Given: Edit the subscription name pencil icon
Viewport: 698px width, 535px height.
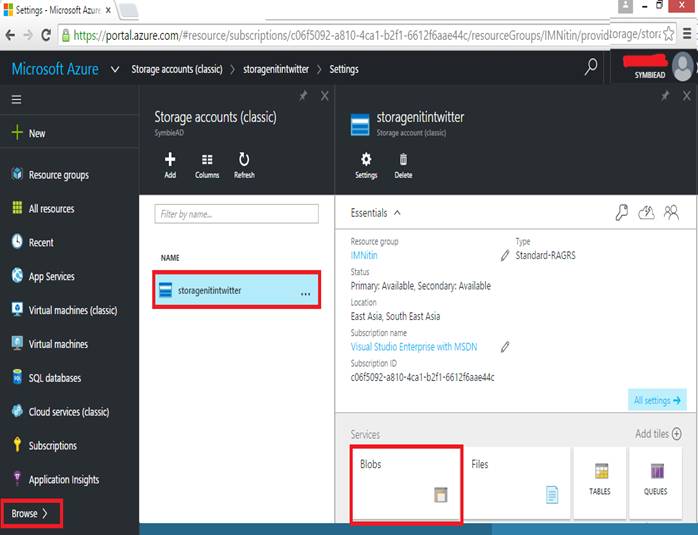Looking at the screenshot, I should click(504, 347).
